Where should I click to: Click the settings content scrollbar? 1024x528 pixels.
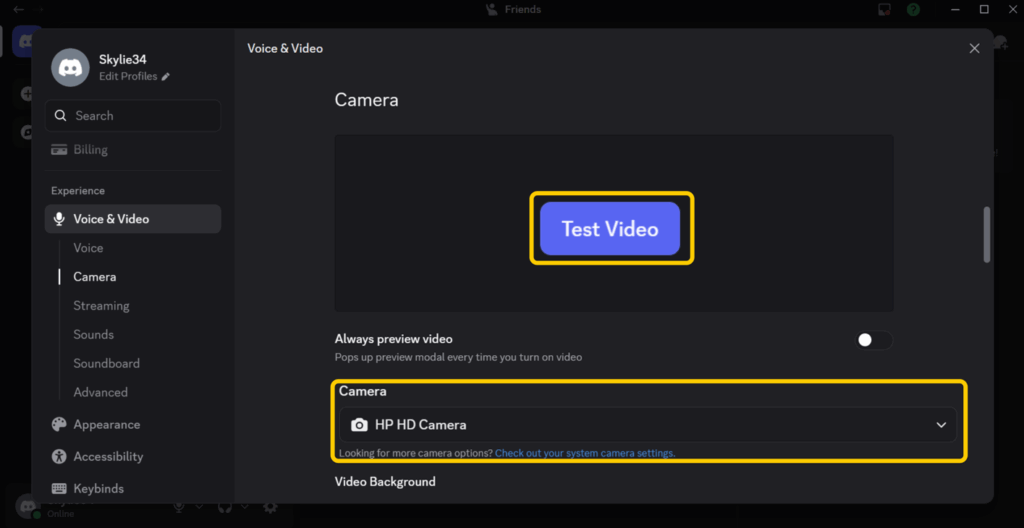(x=987, y=235)
